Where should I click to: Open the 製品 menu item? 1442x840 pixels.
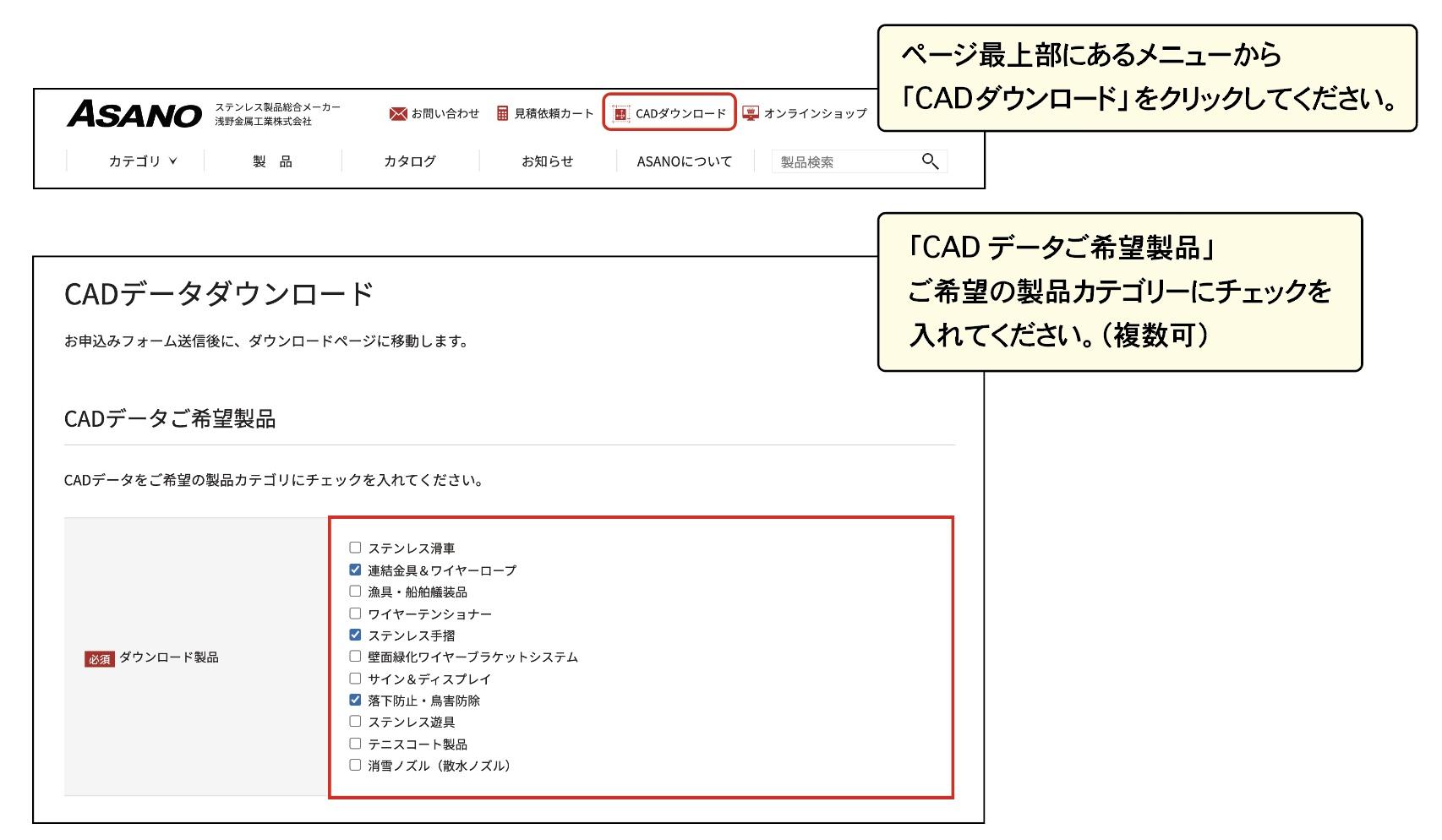click(x=272, y=161)
